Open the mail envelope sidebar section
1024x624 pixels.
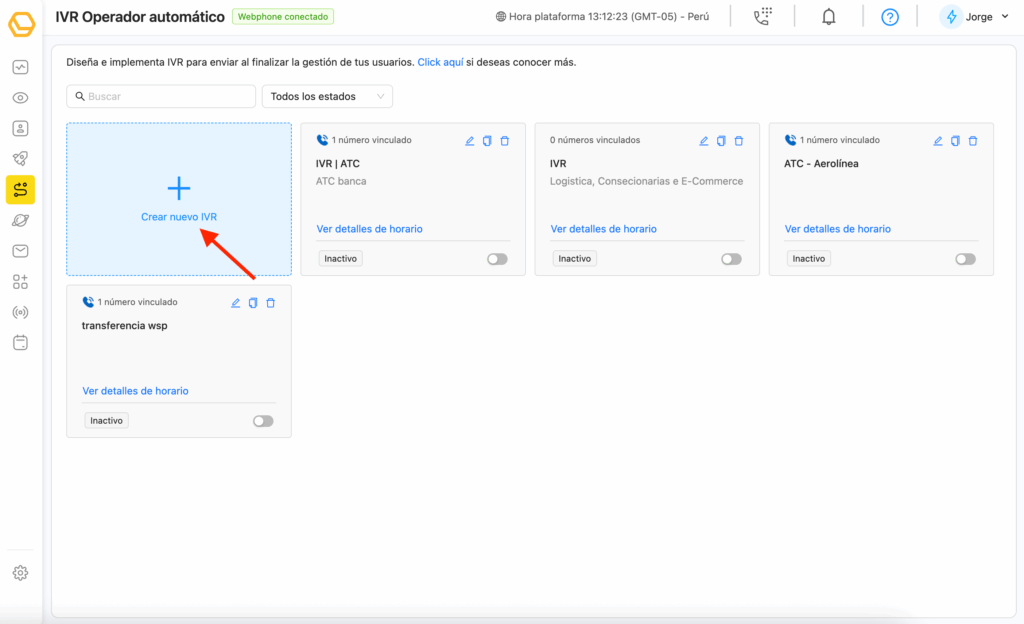[x=20, y=250]
